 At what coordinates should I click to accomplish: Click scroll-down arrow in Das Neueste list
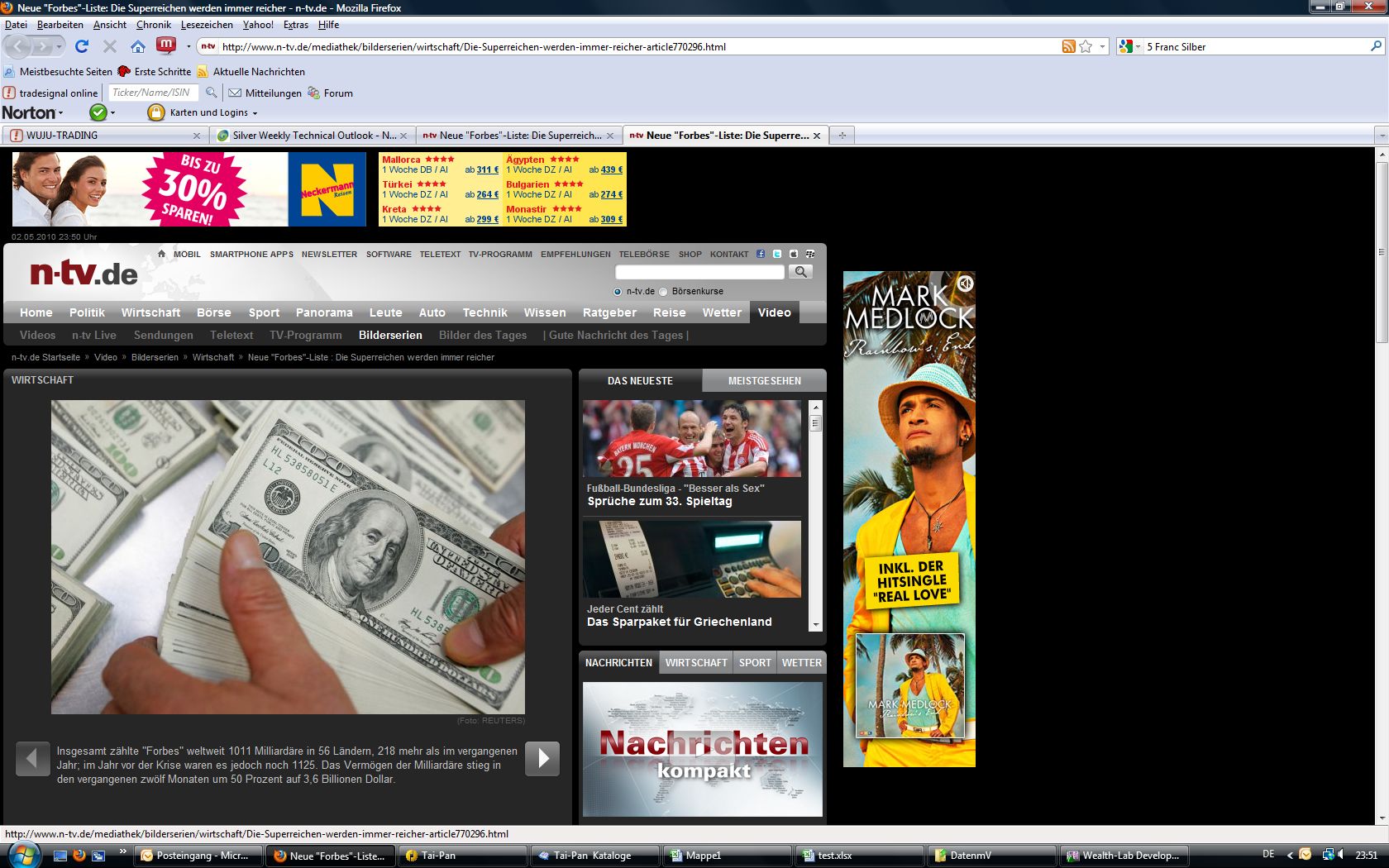[816, 625]
